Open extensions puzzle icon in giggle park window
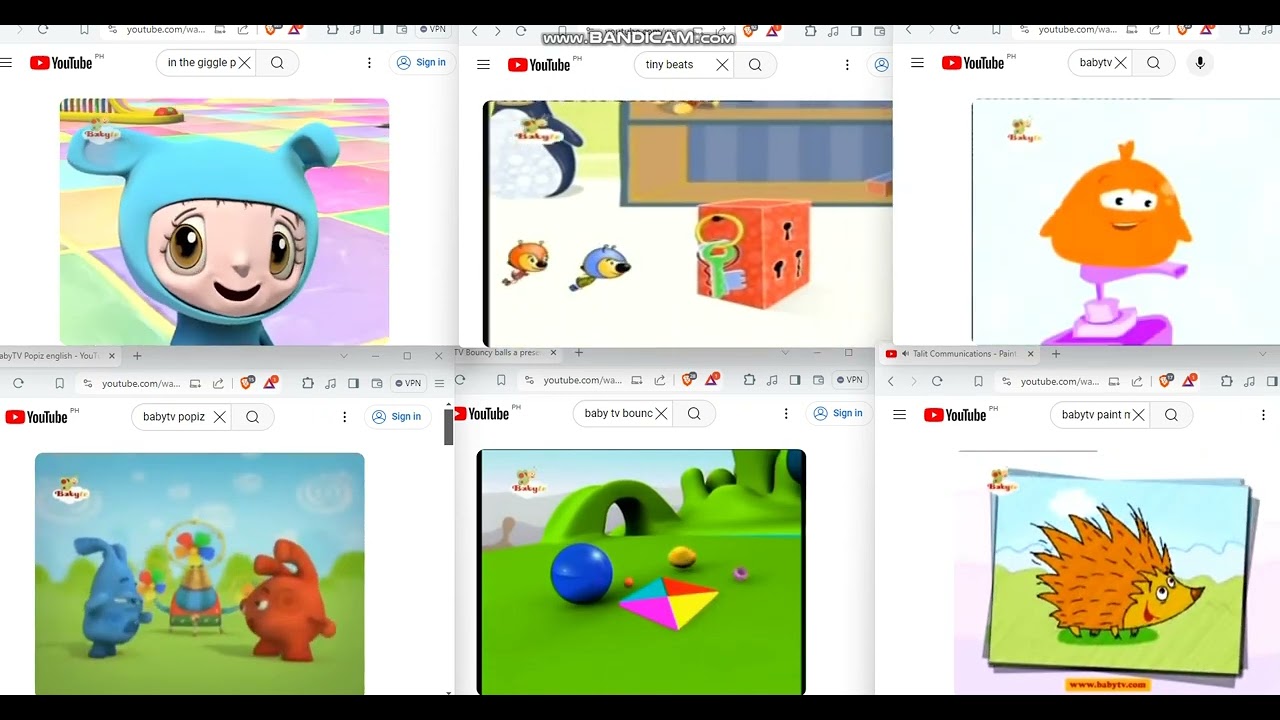 click(333, 30)
